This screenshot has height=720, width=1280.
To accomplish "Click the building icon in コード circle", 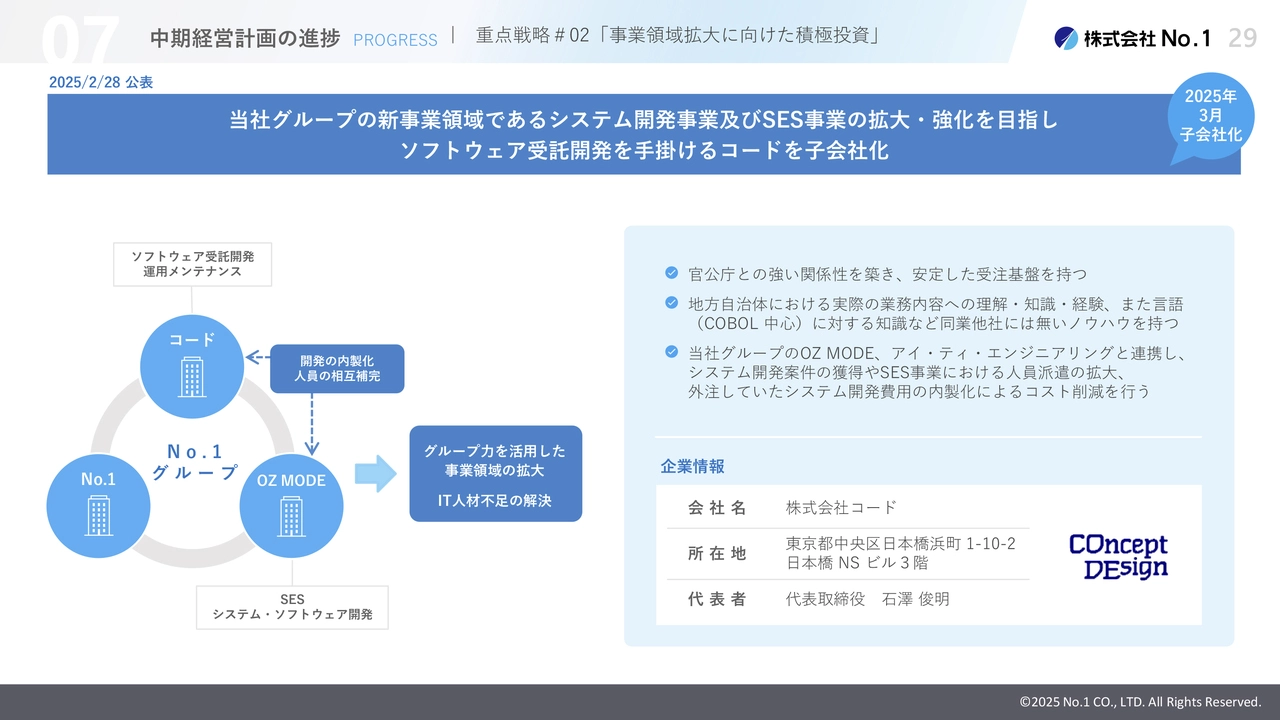I will [192, 377].
